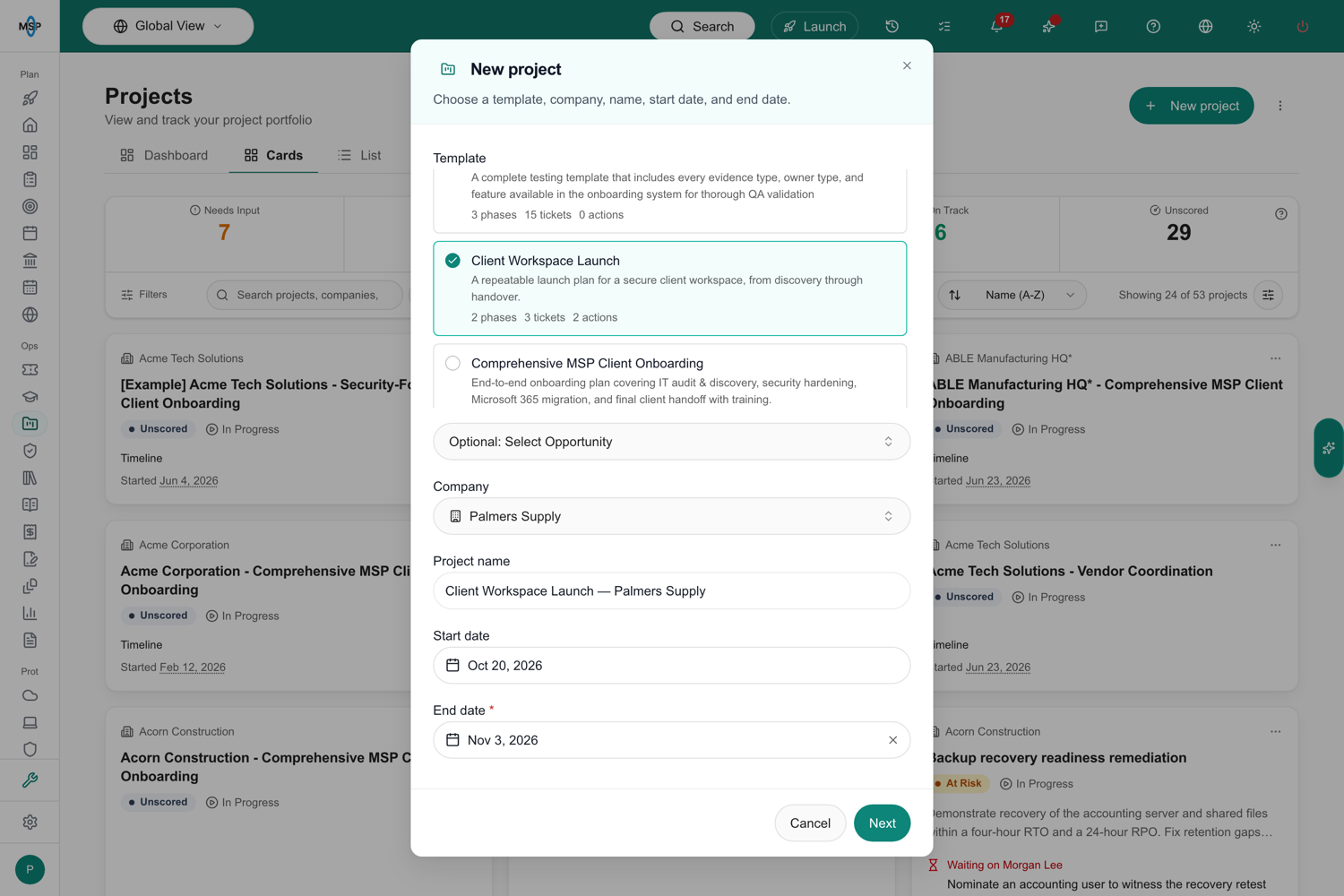Open the notifications bell with 17 badge
This screenshot has height=896, width=1344.
[x=997, y=26]
